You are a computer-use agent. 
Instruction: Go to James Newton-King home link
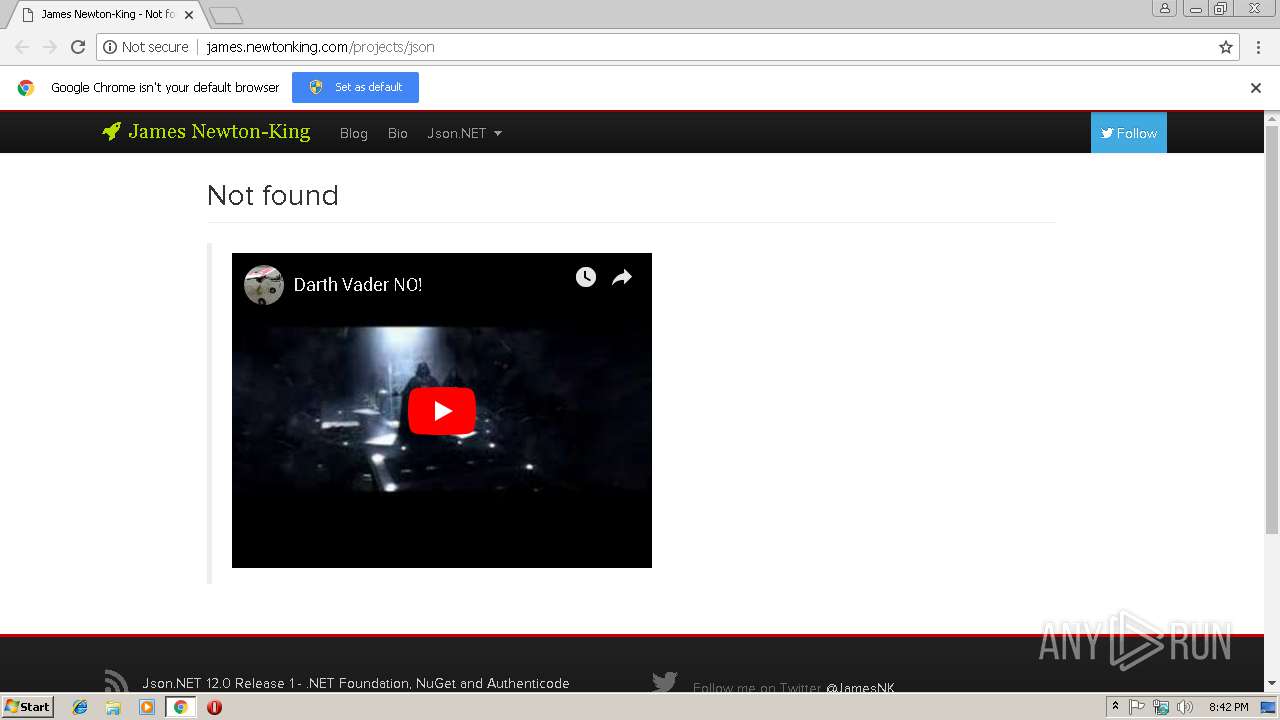[x=219, y=131]
